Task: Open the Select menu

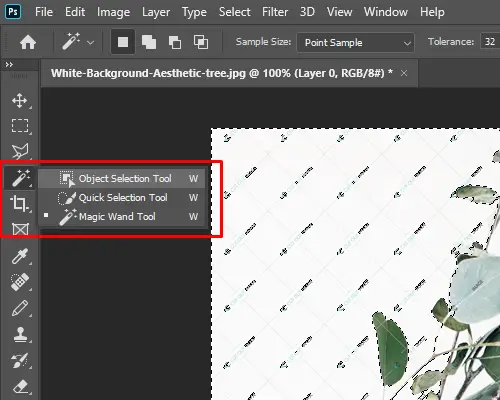Action: click(234, 12)
